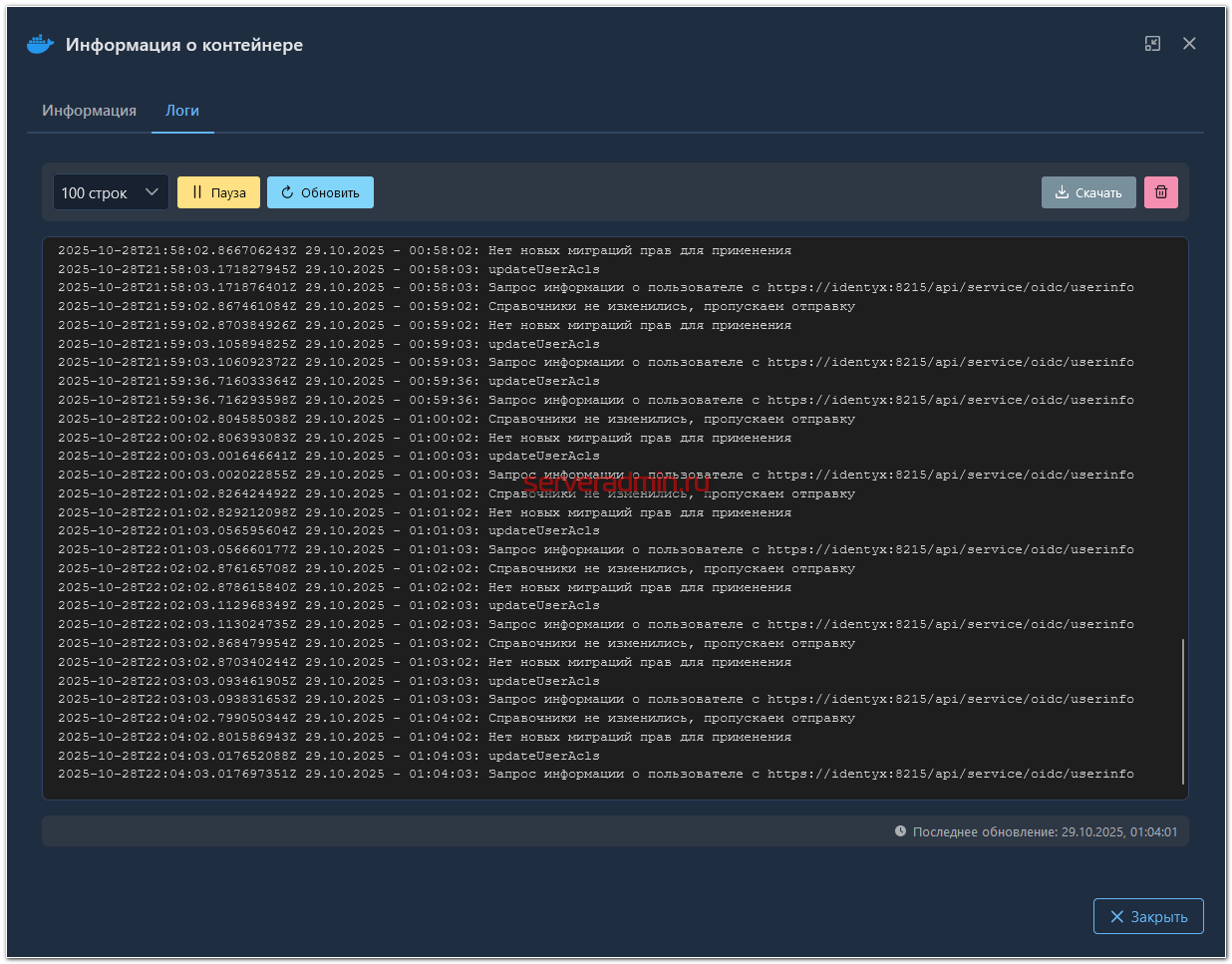Switch to the Информация tab

89,111
